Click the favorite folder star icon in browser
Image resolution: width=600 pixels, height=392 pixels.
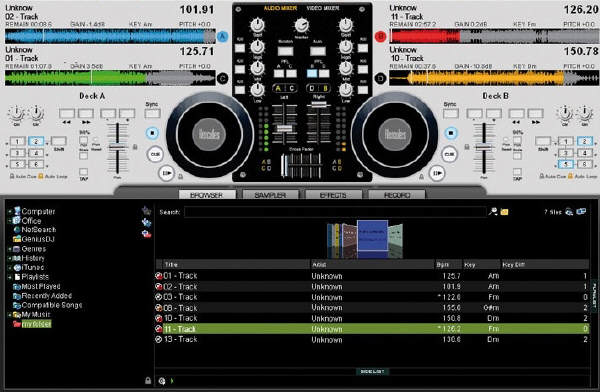click(146, 210)
